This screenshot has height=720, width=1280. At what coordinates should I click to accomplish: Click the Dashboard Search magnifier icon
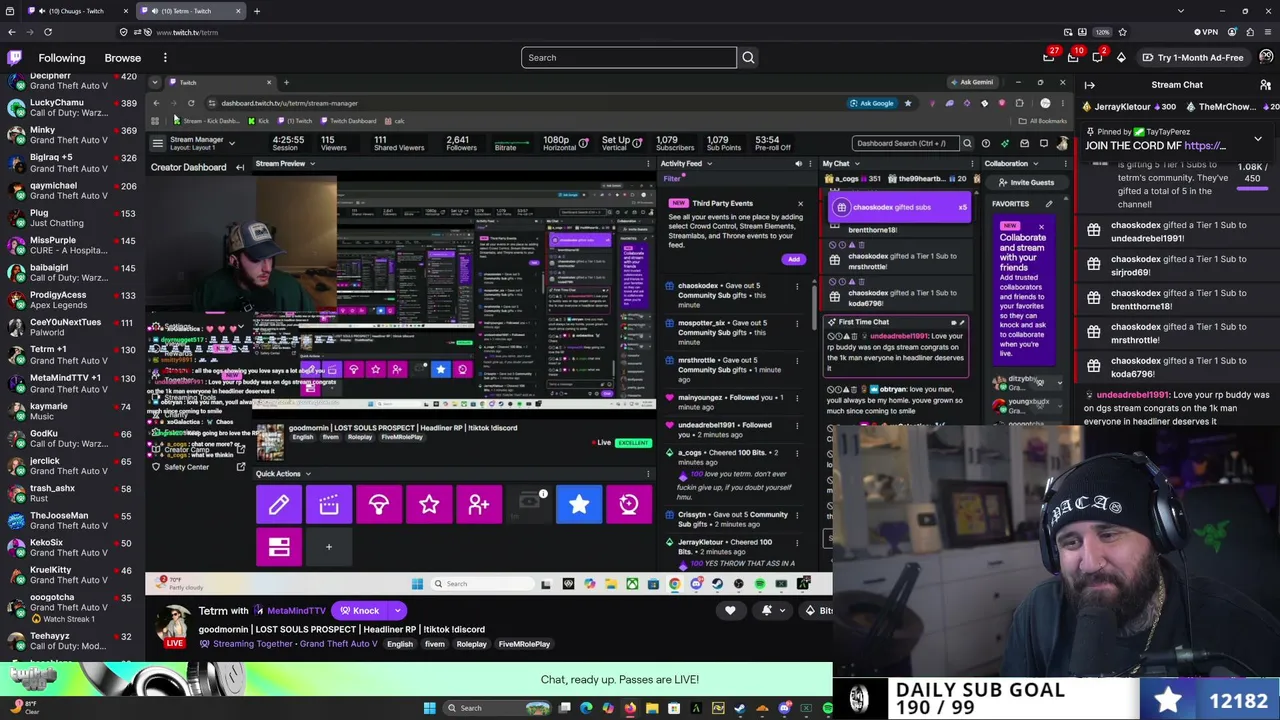pyautogui.click(x=966, y=143)
